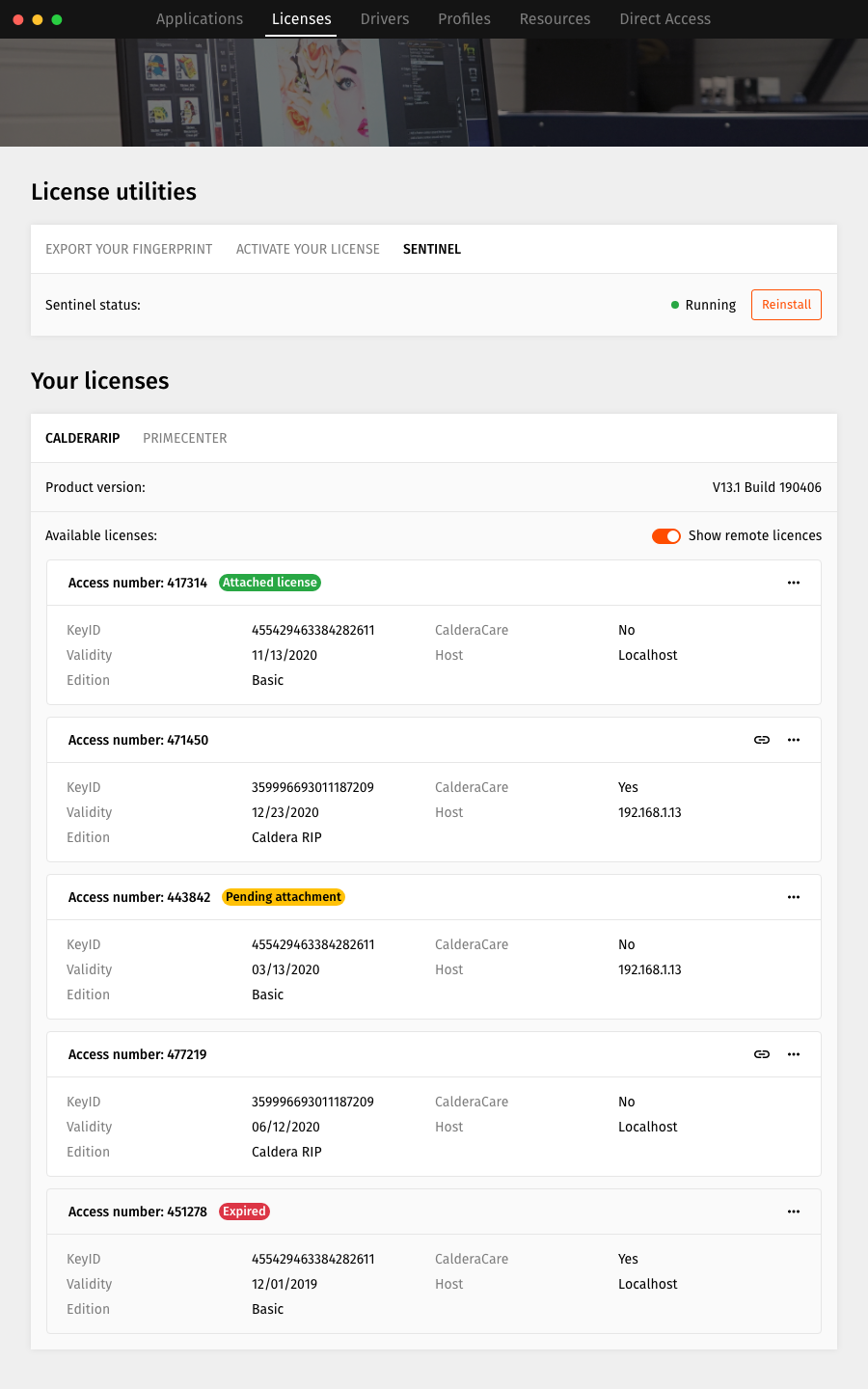Open more options for license 417314
Screen dimensions: 868x1389
(x=794, y=583)
